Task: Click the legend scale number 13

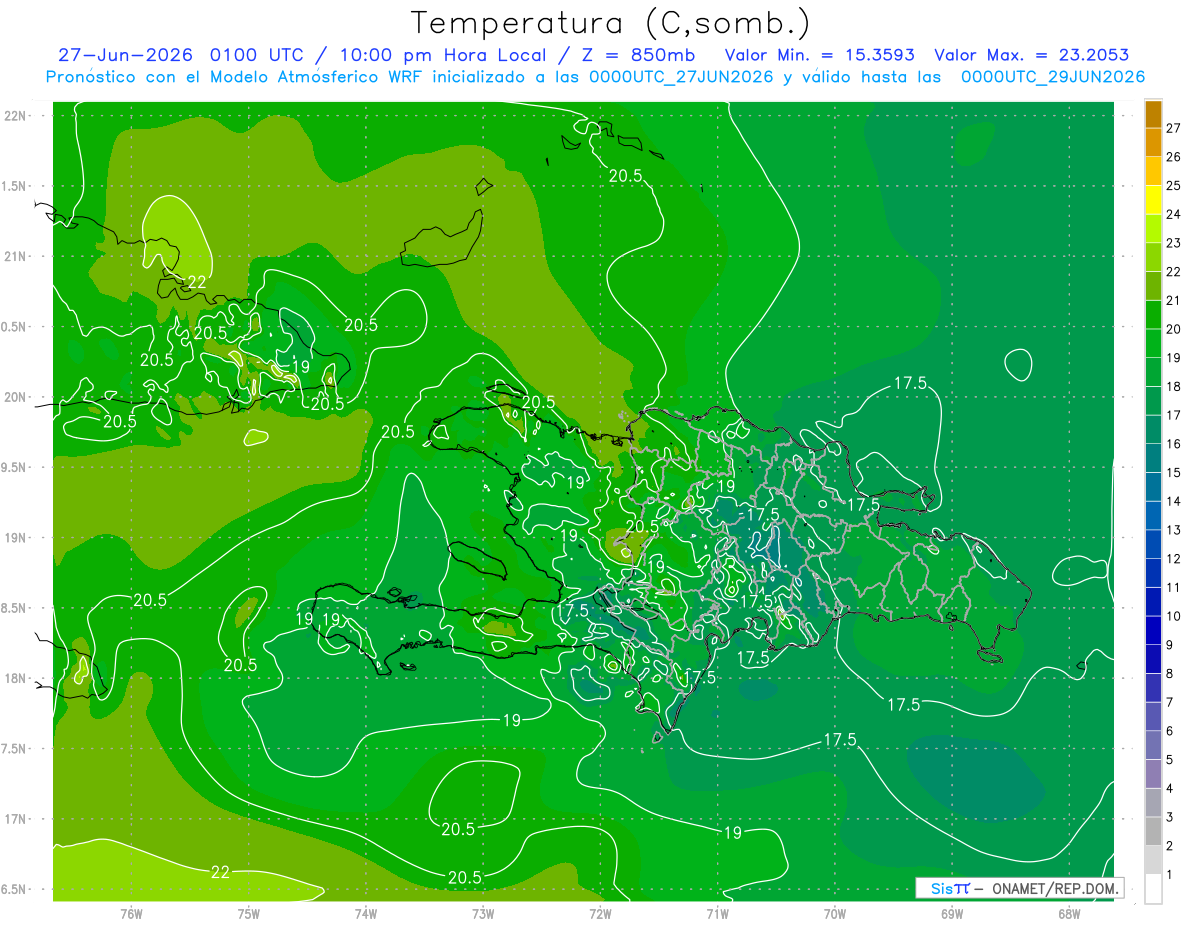Action: 1173,530
